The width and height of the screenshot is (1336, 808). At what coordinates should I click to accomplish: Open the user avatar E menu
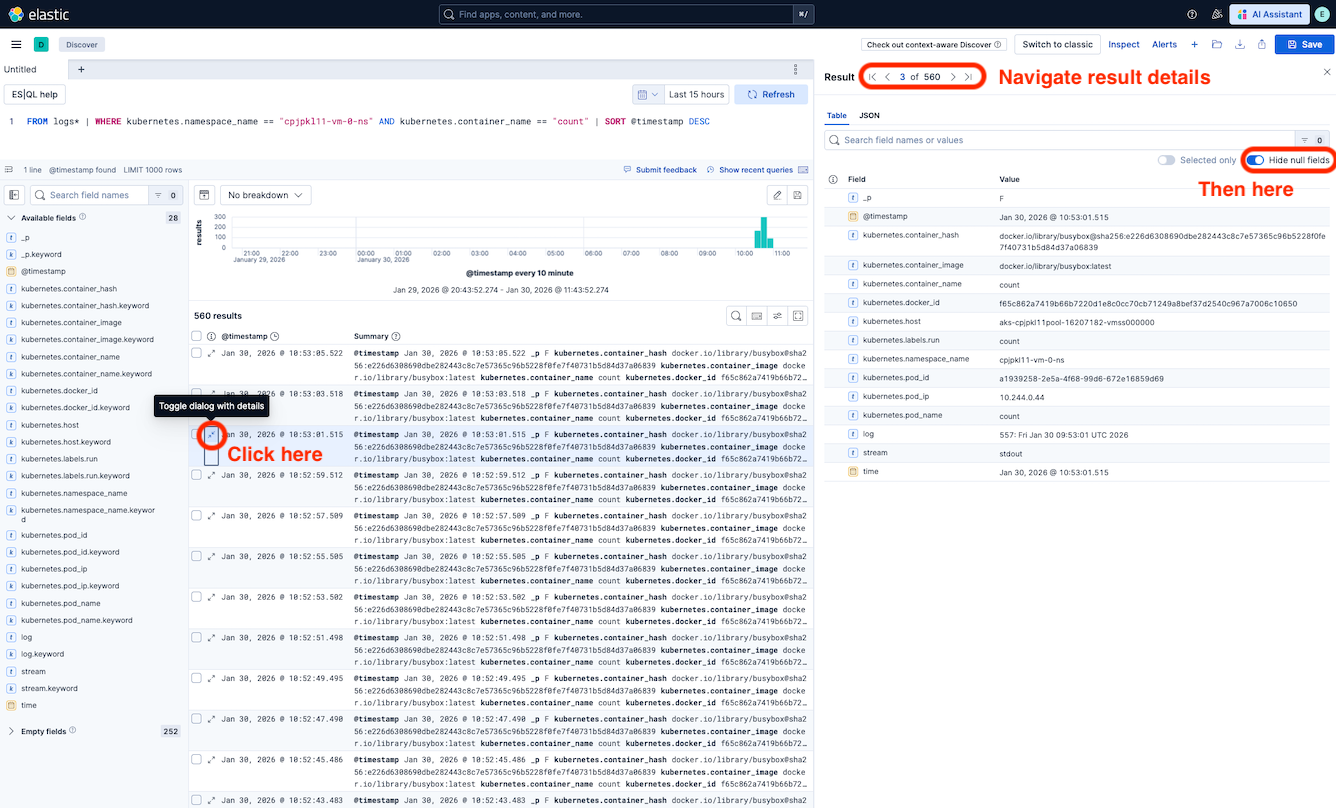pyautogui.click(x=1322, y=14)
